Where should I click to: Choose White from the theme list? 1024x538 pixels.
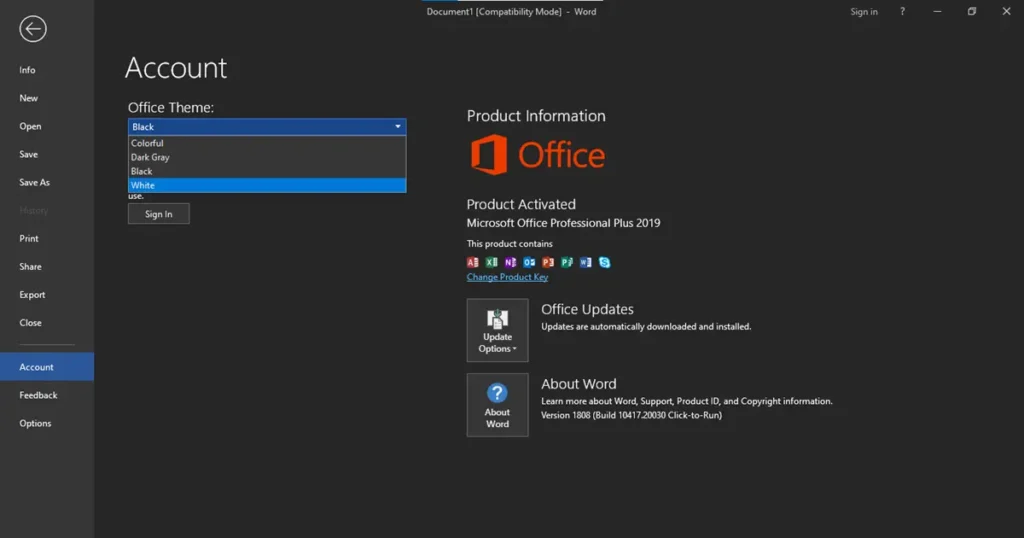tap(267, 185)
